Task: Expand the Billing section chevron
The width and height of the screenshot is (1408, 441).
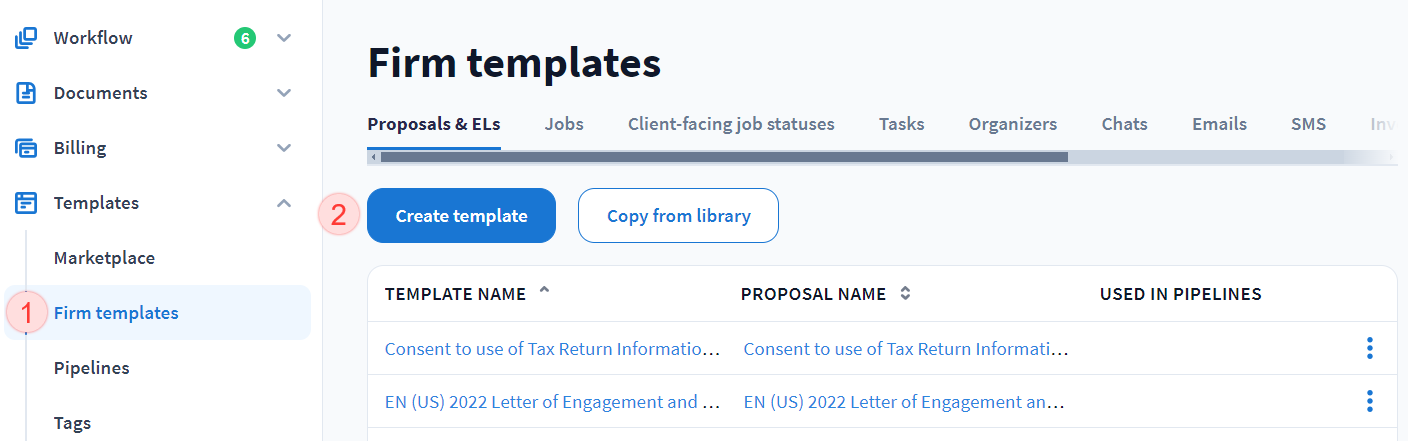Action: 284,148
